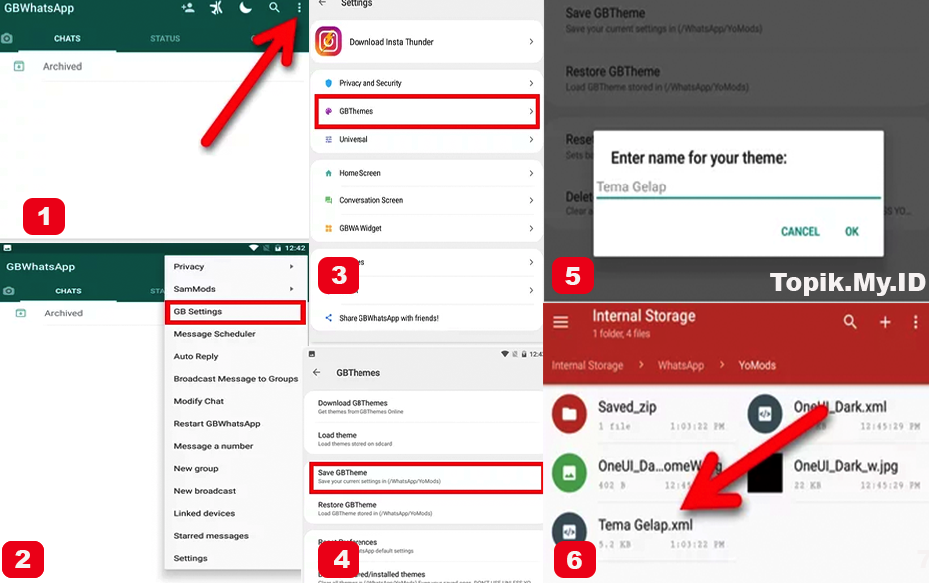The height and width of the screenshot is (583, 929).
Task: Tap the share icon beside Share GBWhatsApp
Action: pyautogui.click(x=329, y=318)
